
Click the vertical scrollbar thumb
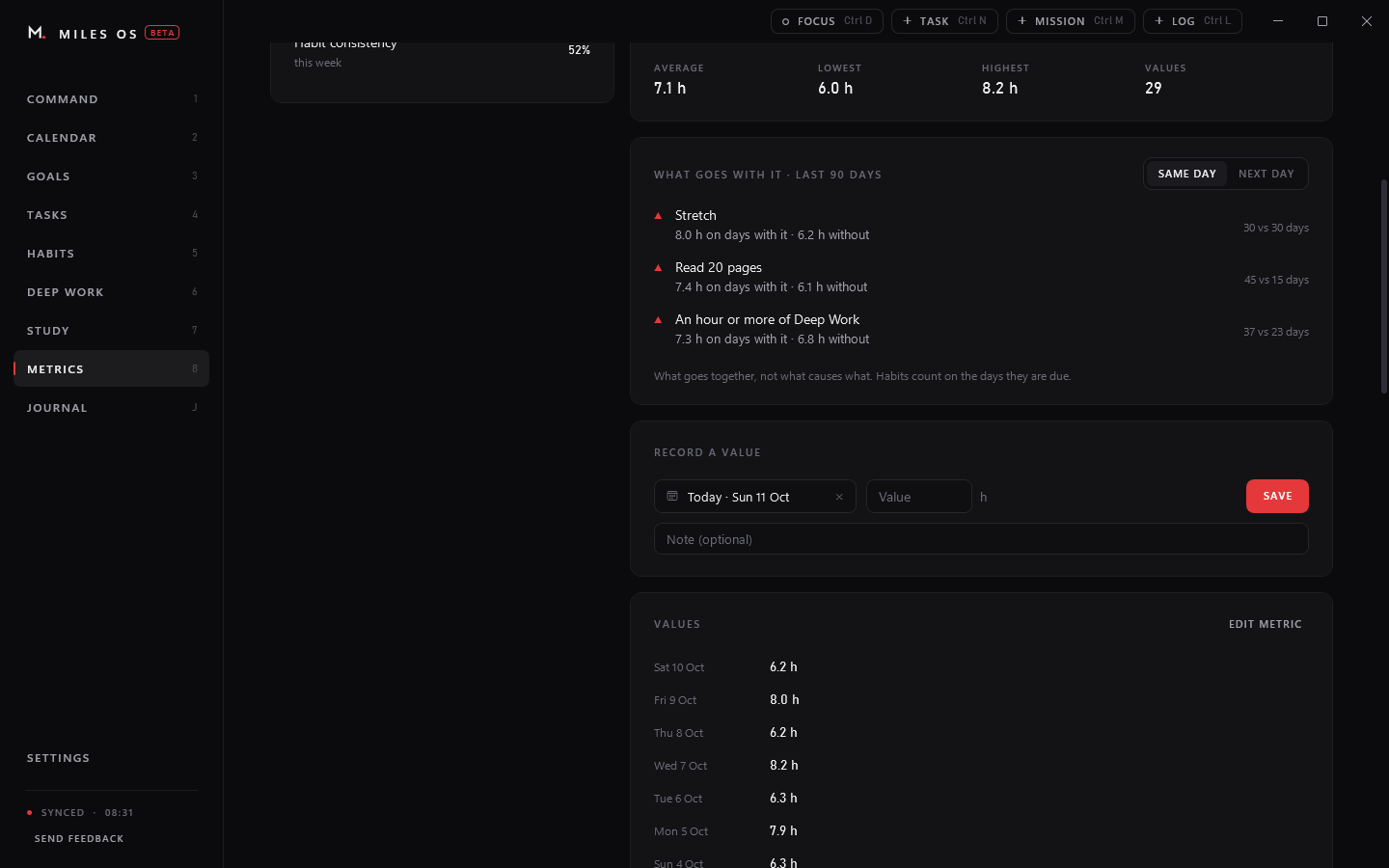[x=1384, y=286]
